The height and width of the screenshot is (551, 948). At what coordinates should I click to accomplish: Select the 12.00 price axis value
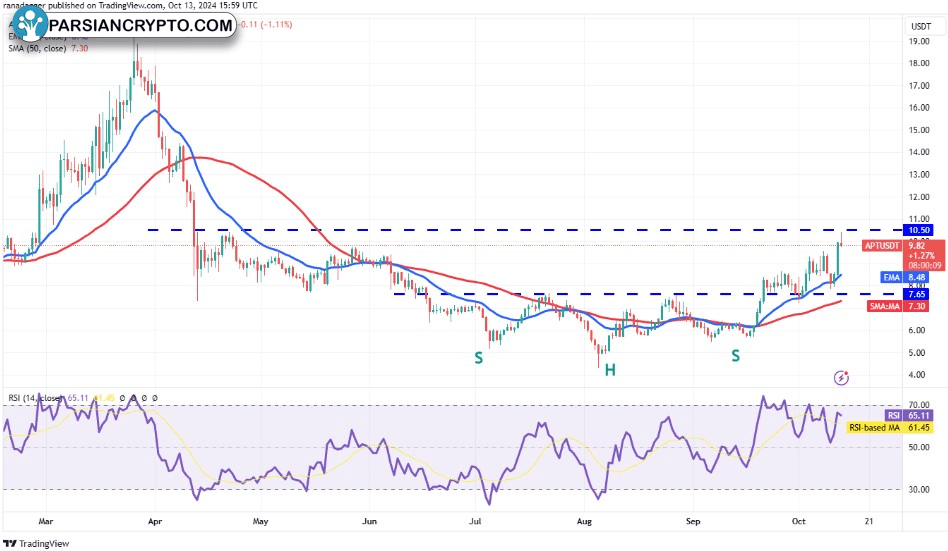click(x=918, y=197)
